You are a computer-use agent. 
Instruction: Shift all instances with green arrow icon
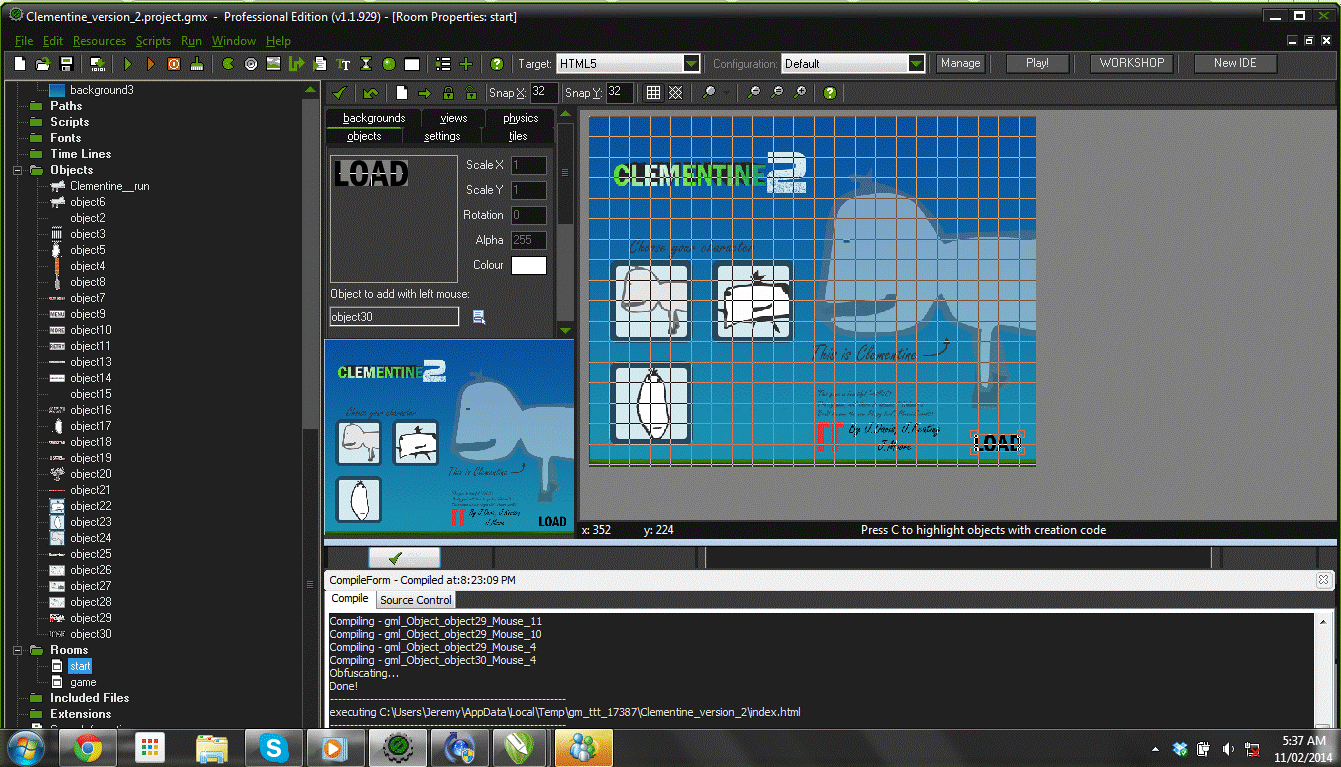425,92
